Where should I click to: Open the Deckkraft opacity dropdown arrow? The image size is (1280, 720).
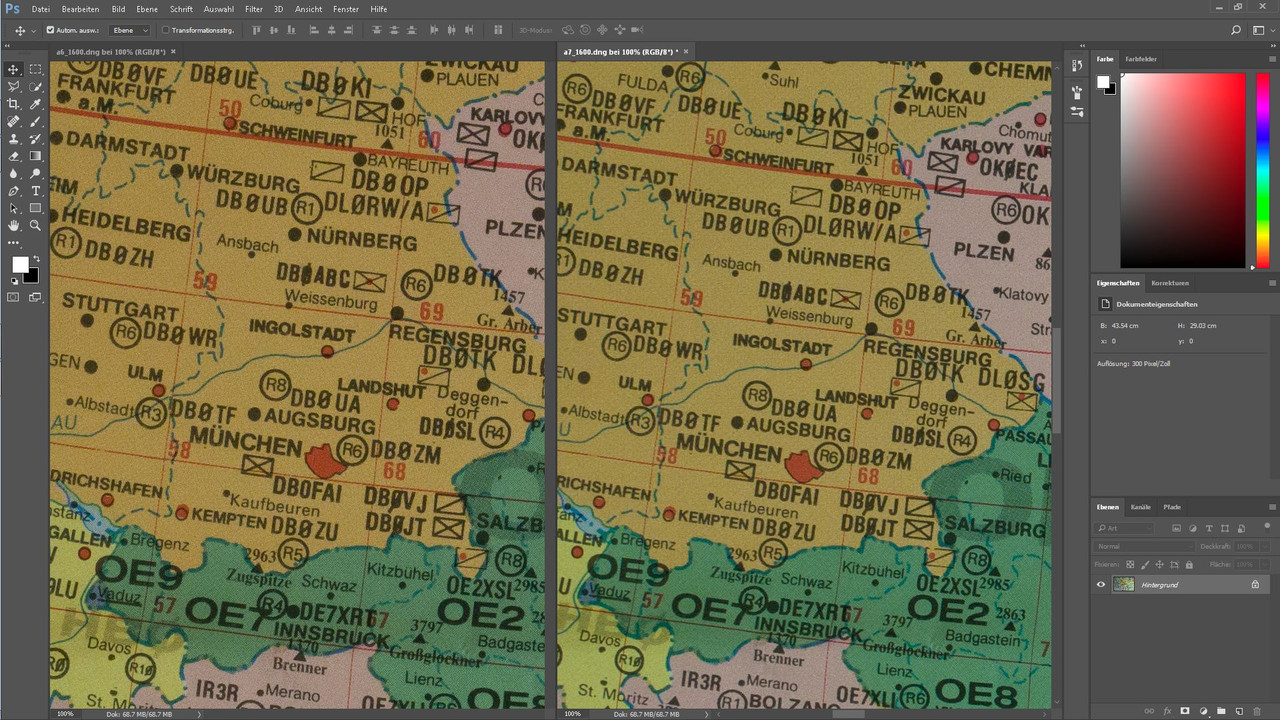click(1264, 546)
